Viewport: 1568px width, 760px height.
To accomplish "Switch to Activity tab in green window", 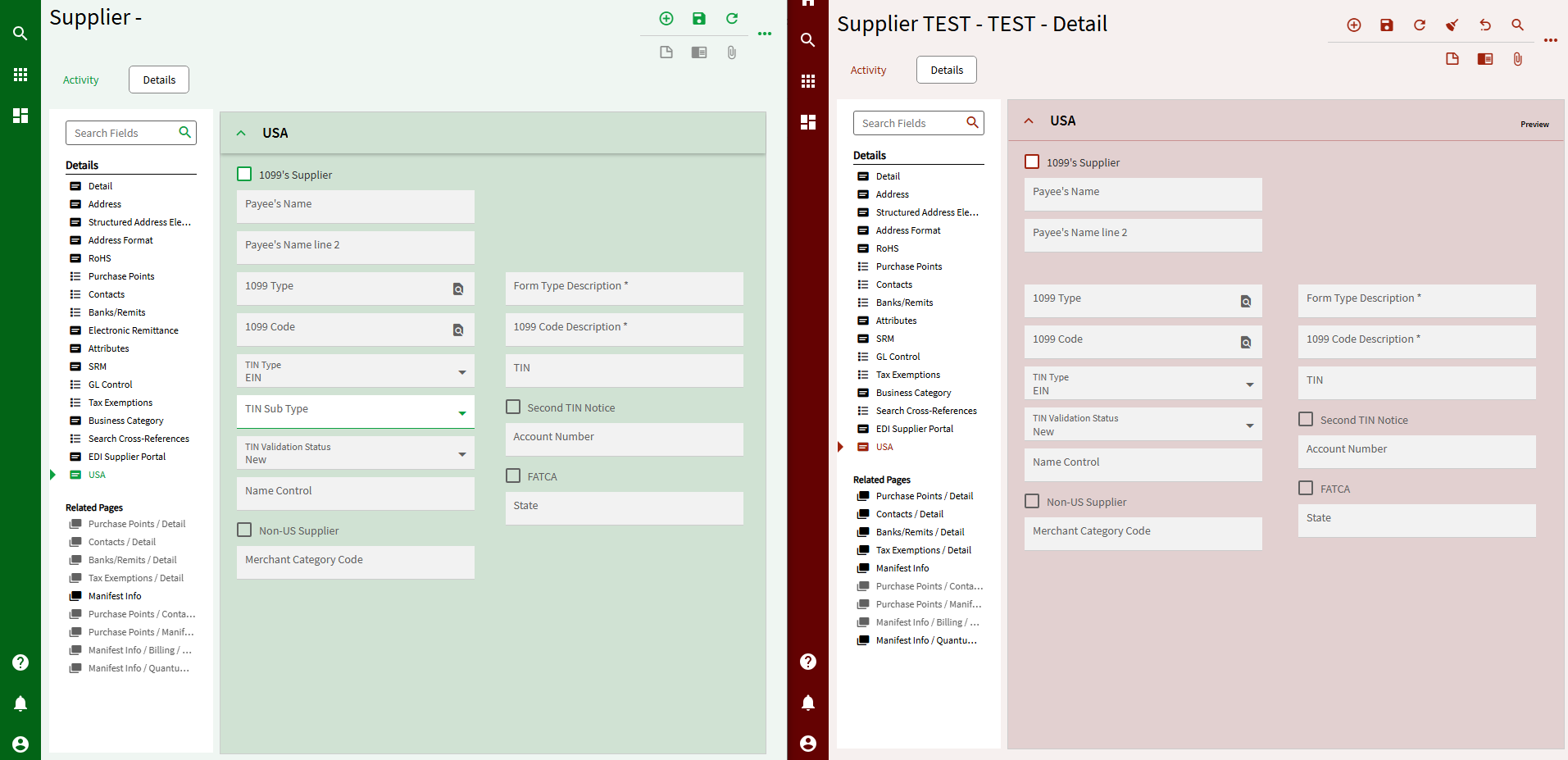I will [x=80, y=80].
